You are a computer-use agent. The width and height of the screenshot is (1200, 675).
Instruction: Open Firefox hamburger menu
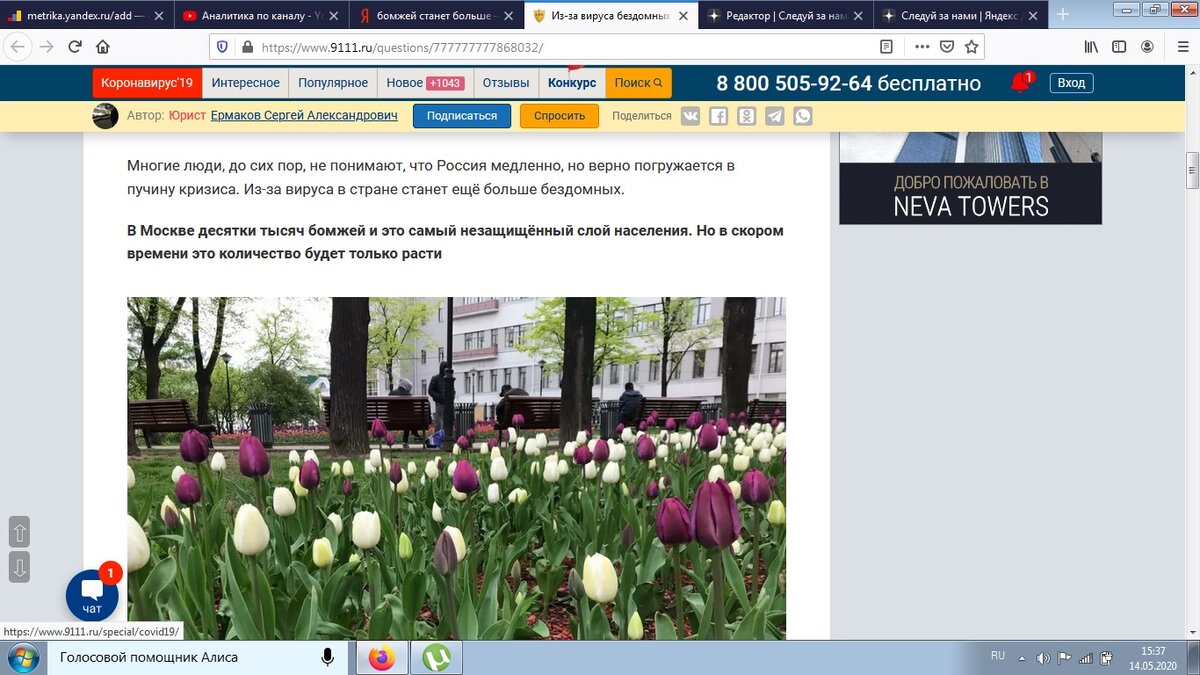(1181, 47)
